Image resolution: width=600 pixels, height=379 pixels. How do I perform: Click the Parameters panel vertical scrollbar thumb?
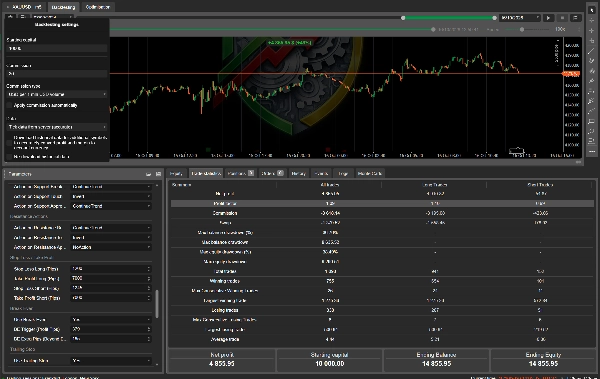click(x=157, y=304)
